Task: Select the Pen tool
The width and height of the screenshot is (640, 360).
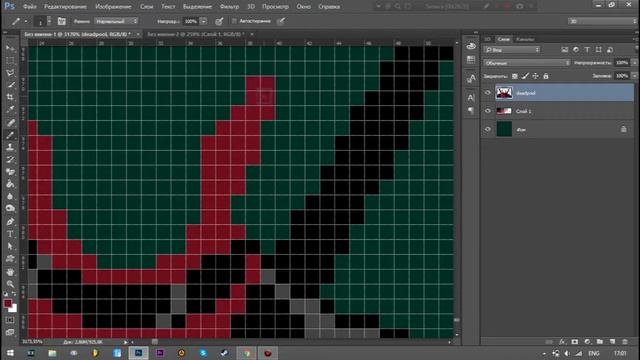Action: 10,222
